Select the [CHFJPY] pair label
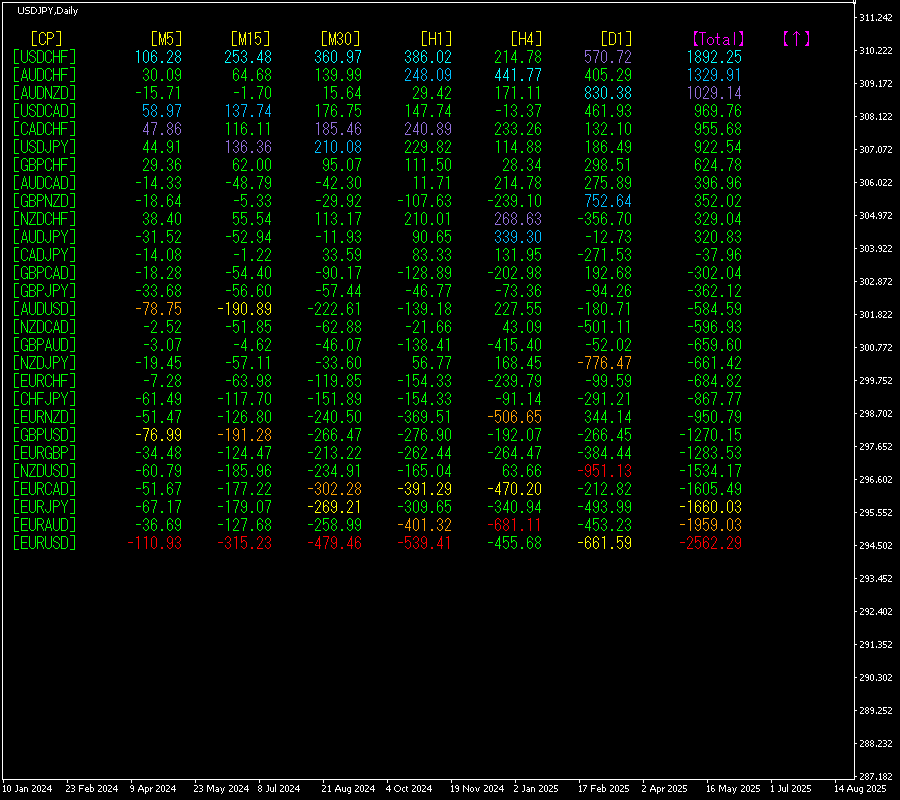 [x=44, y=399]
